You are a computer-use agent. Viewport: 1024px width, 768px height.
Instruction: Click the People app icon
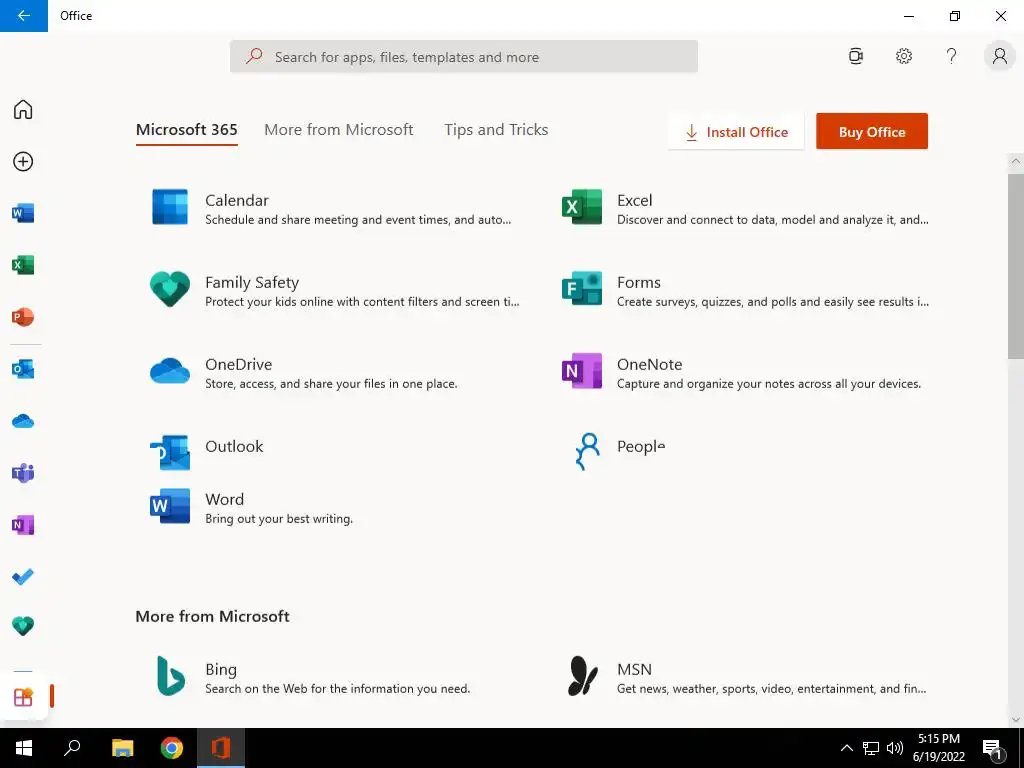tap(586, 451)
